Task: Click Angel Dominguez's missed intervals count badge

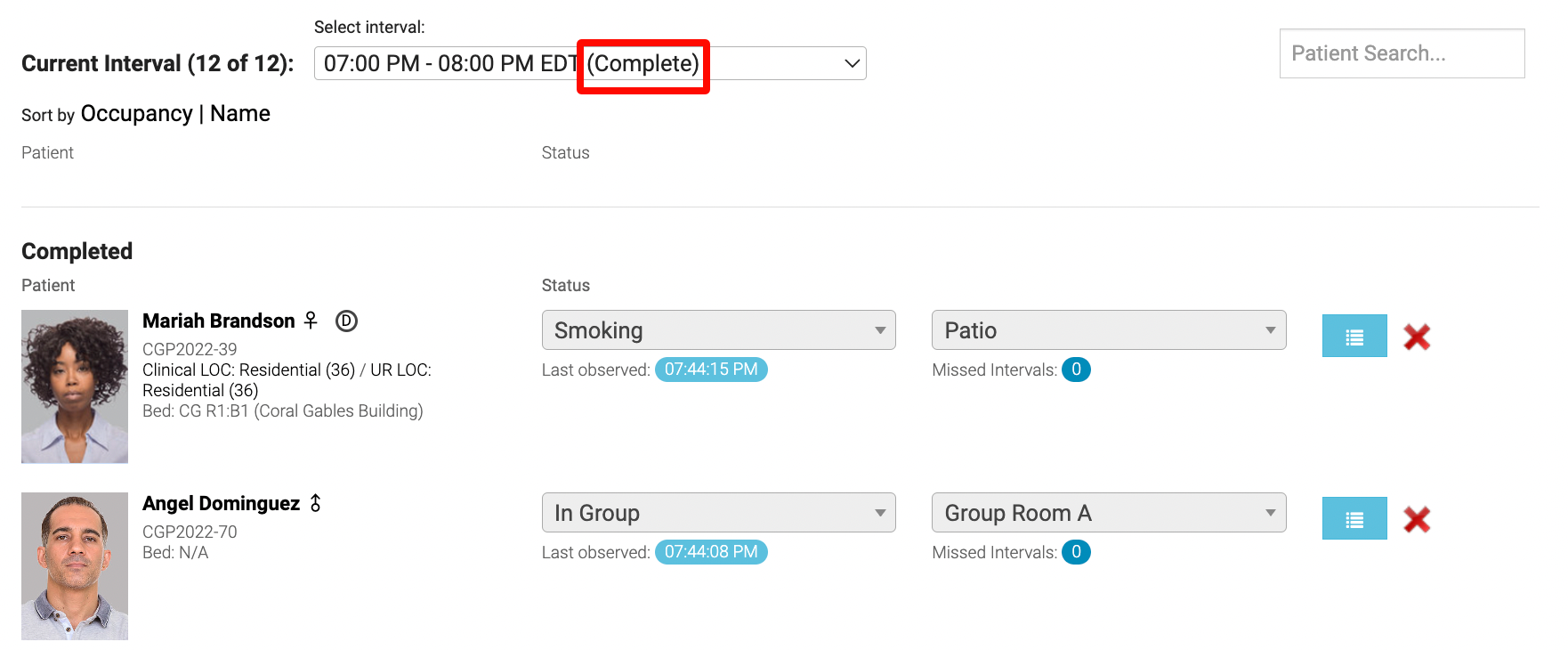Action: click(1075, 552)
